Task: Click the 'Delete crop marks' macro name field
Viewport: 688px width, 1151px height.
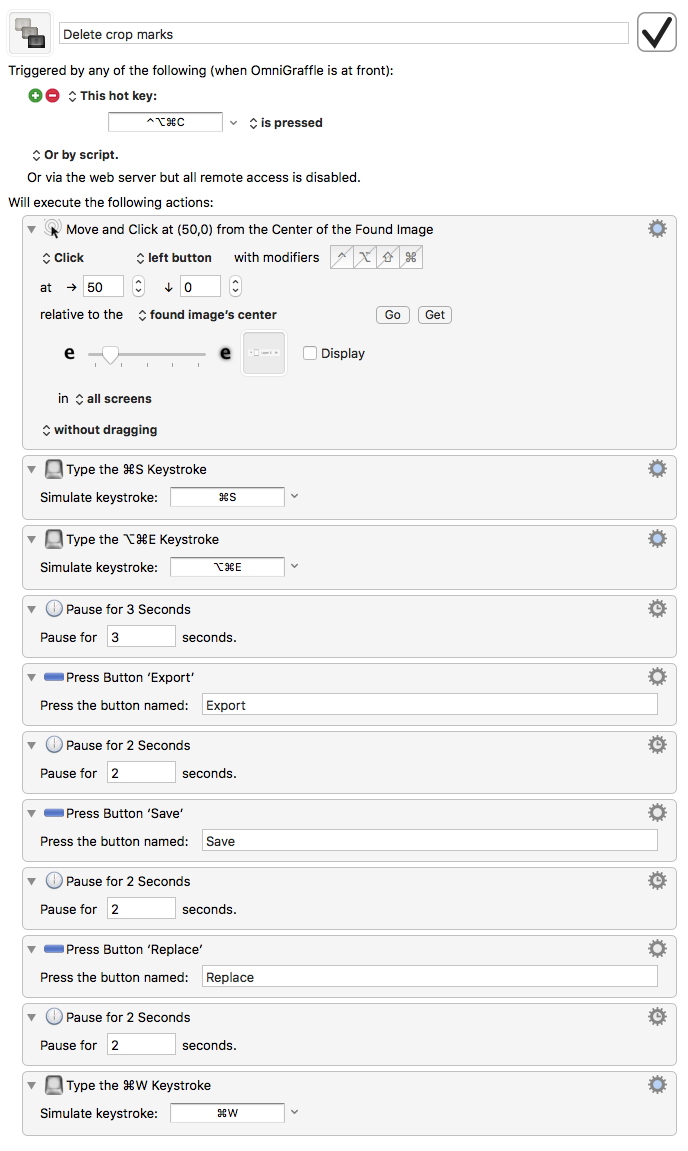Action: tap(343, 34)
